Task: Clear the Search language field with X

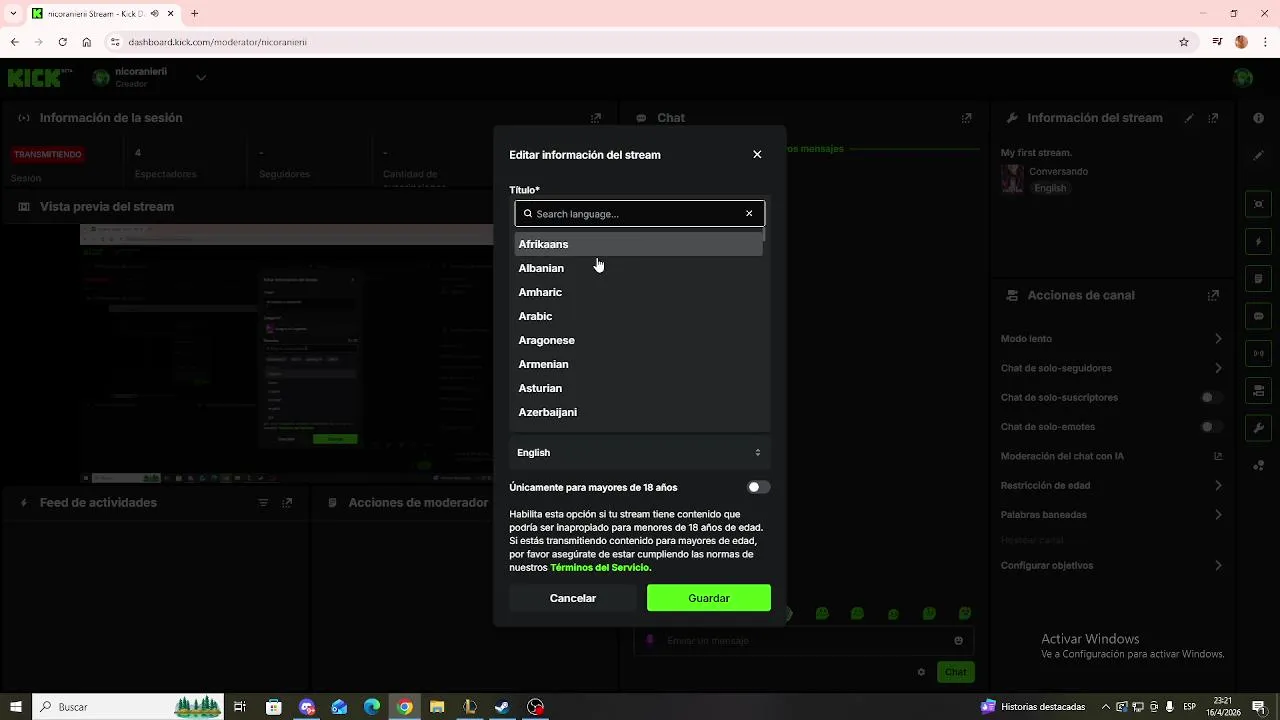Action: point(749,214)
